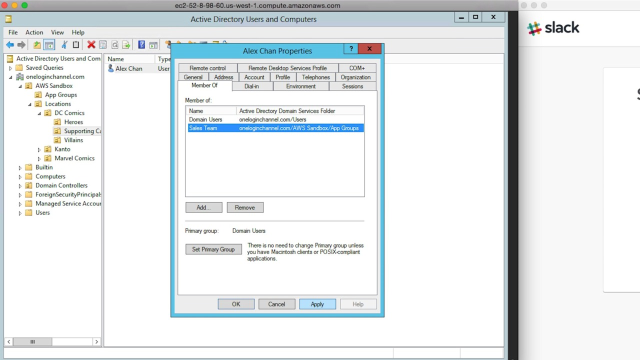Click the Heroes OU folder icon
This screenshot has width=640, height=360.
57,122
